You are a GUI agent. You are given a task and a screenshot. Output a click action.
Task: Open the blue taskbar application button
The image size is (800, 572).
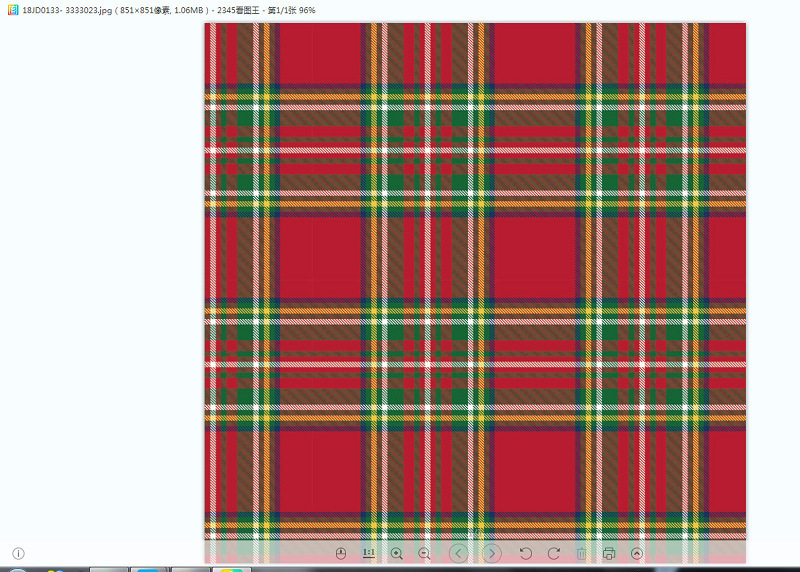(148, 569)
